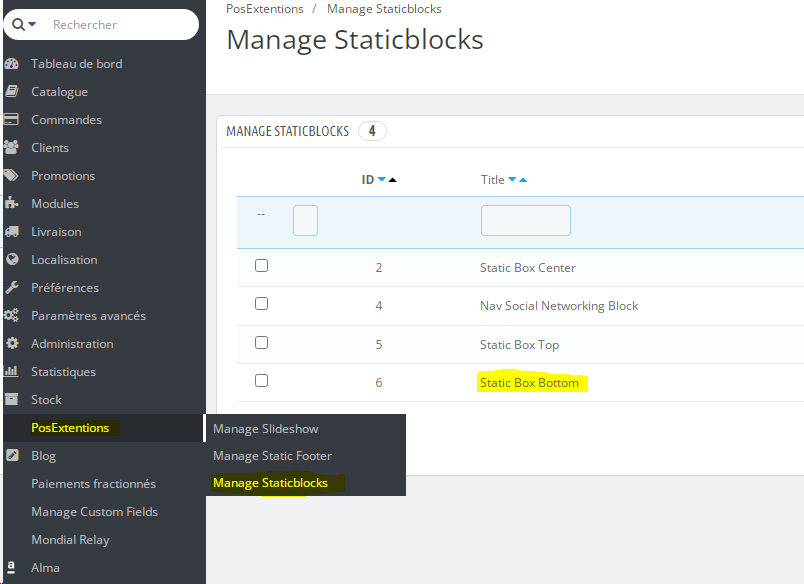Viewport: 804px width, 584px height.
Task: Click the Préférences wrench icon
Action: [12, 288]
